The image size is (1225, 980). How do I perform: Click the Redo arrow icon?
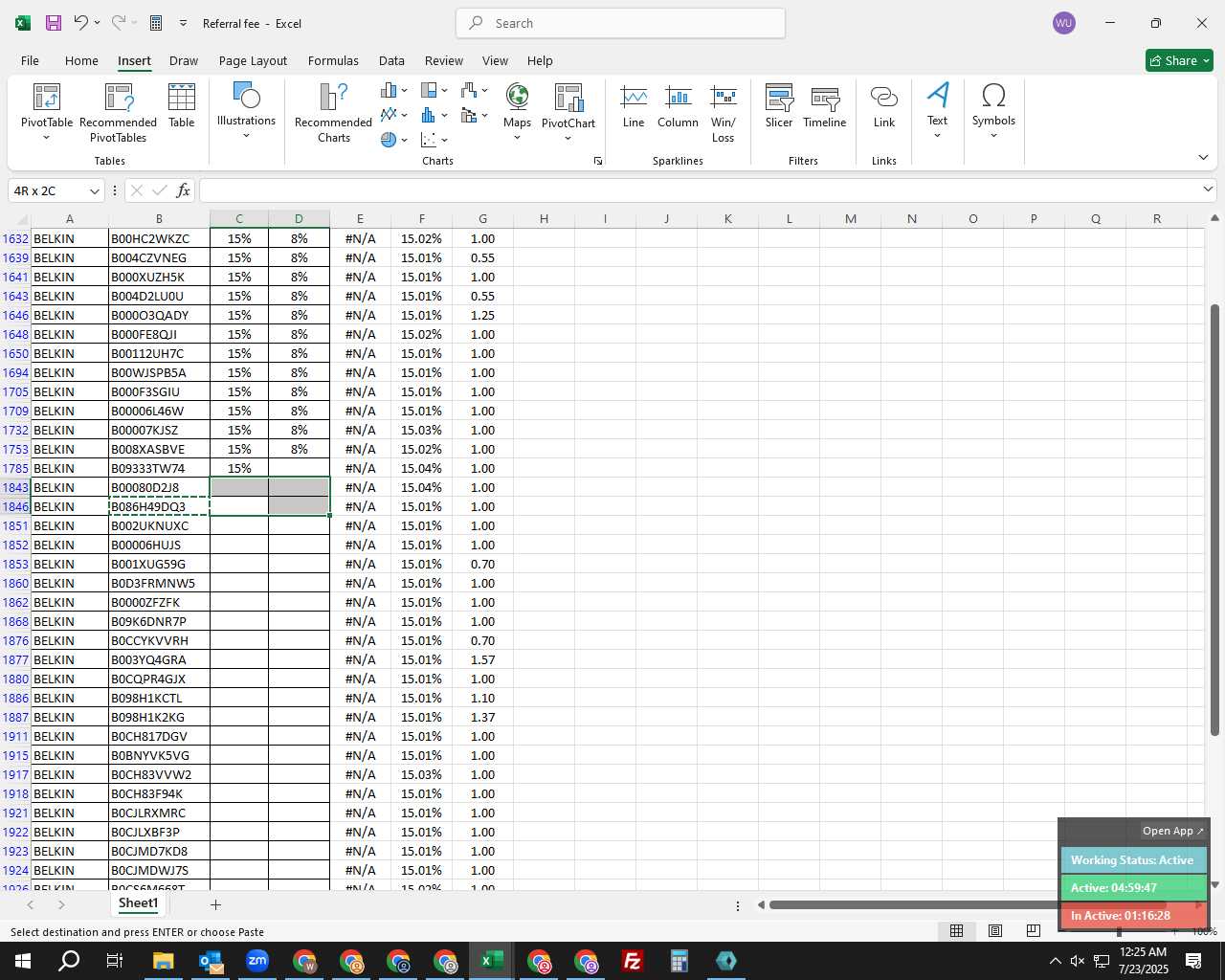pyautogui.click(x=119, y=23)
